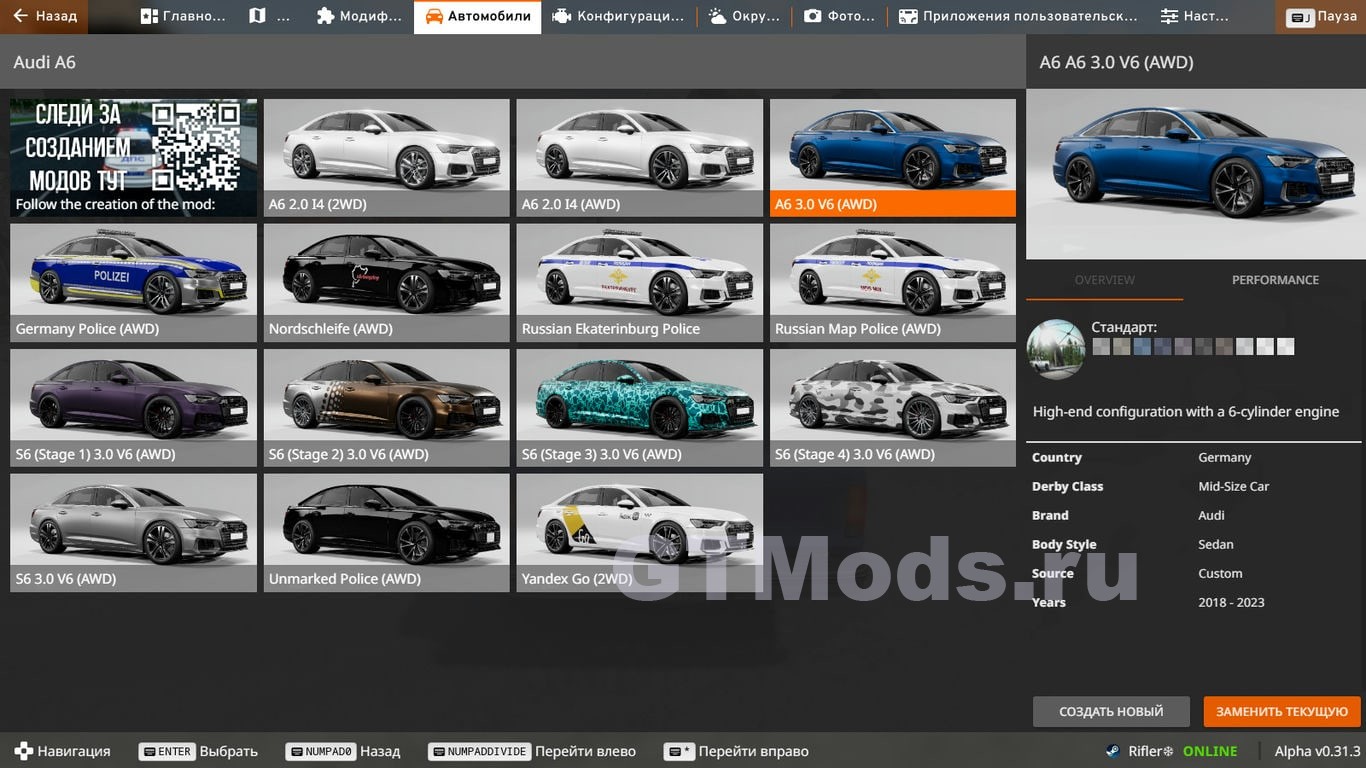The height and width of the screenshot is (768, 1366).
Task: Click the NUMPAD0 Назад hint
Action: click(342, 751)
